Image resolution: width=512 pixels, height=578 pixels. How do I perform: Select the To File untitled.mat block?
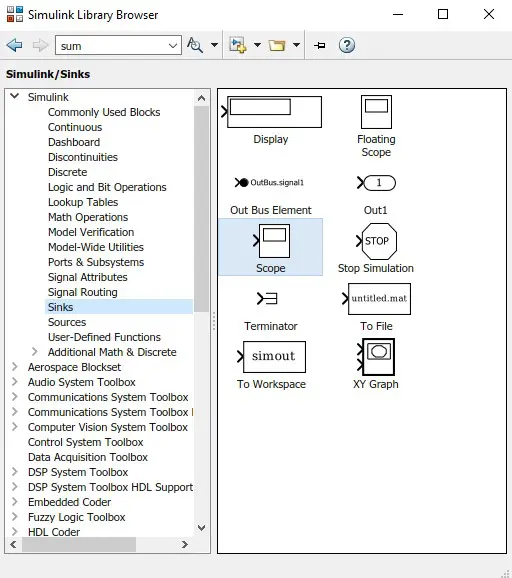[376, 299]
